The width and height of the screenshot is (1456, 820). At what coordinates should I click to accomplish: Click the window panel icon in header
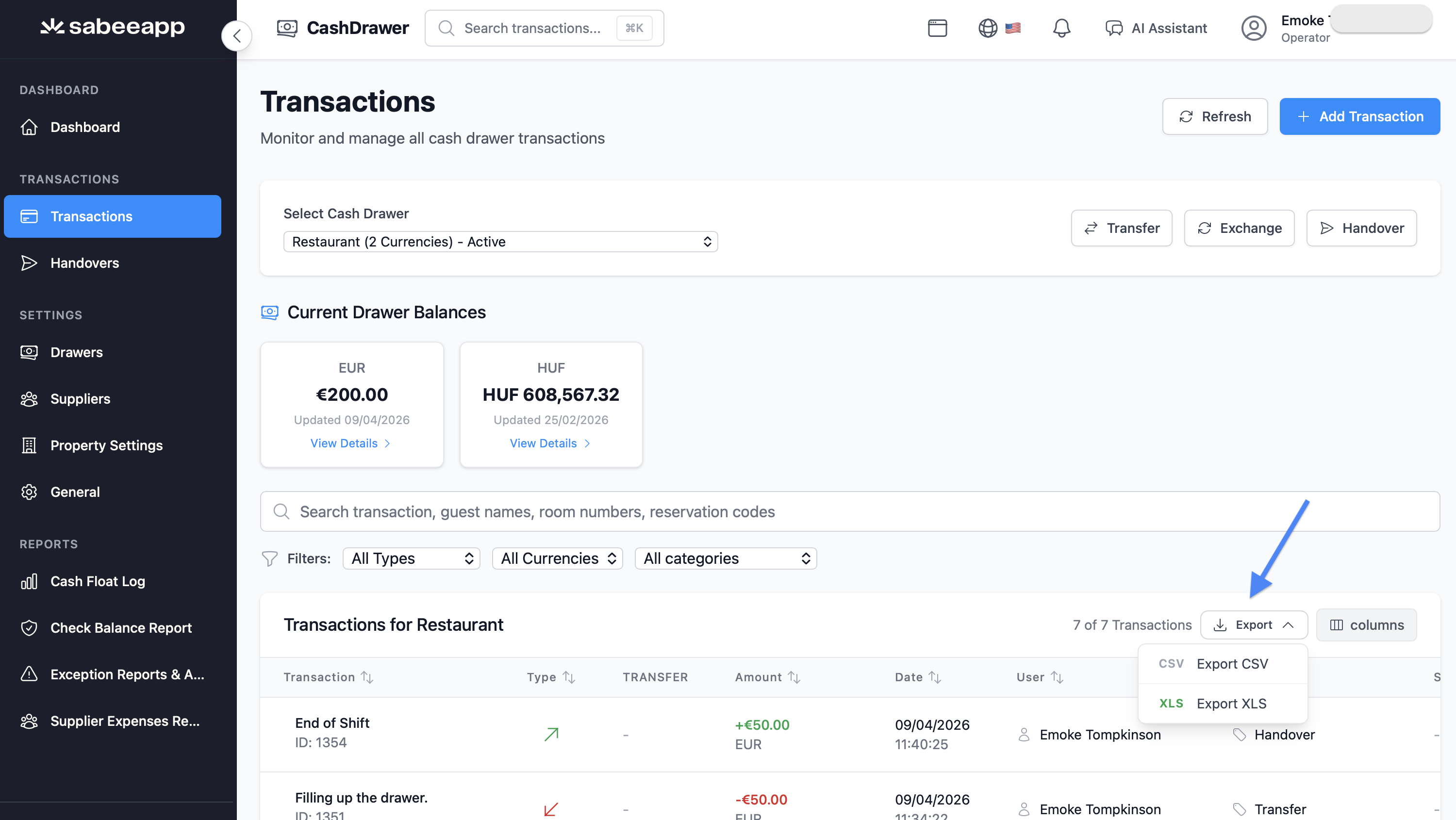[937, 28]
